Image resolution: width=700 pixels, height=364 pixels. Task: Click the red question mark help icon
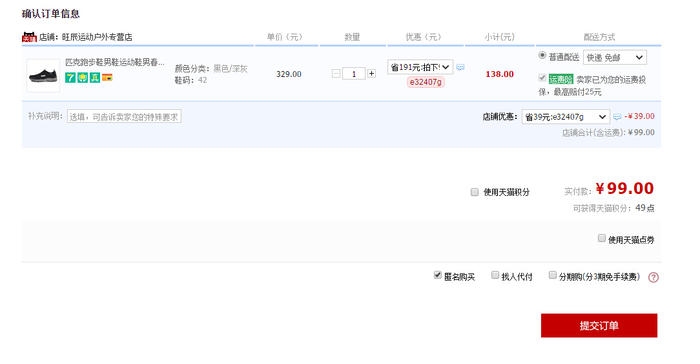(x=653, y=277)
